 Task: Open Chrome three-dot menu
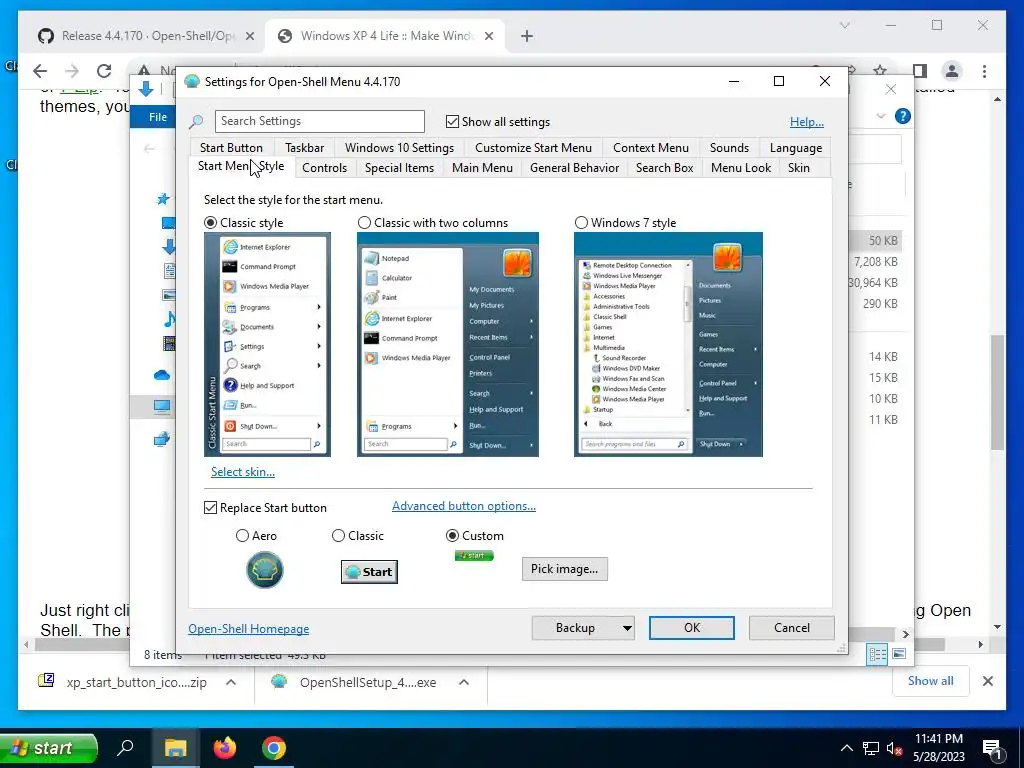(984, 71)
